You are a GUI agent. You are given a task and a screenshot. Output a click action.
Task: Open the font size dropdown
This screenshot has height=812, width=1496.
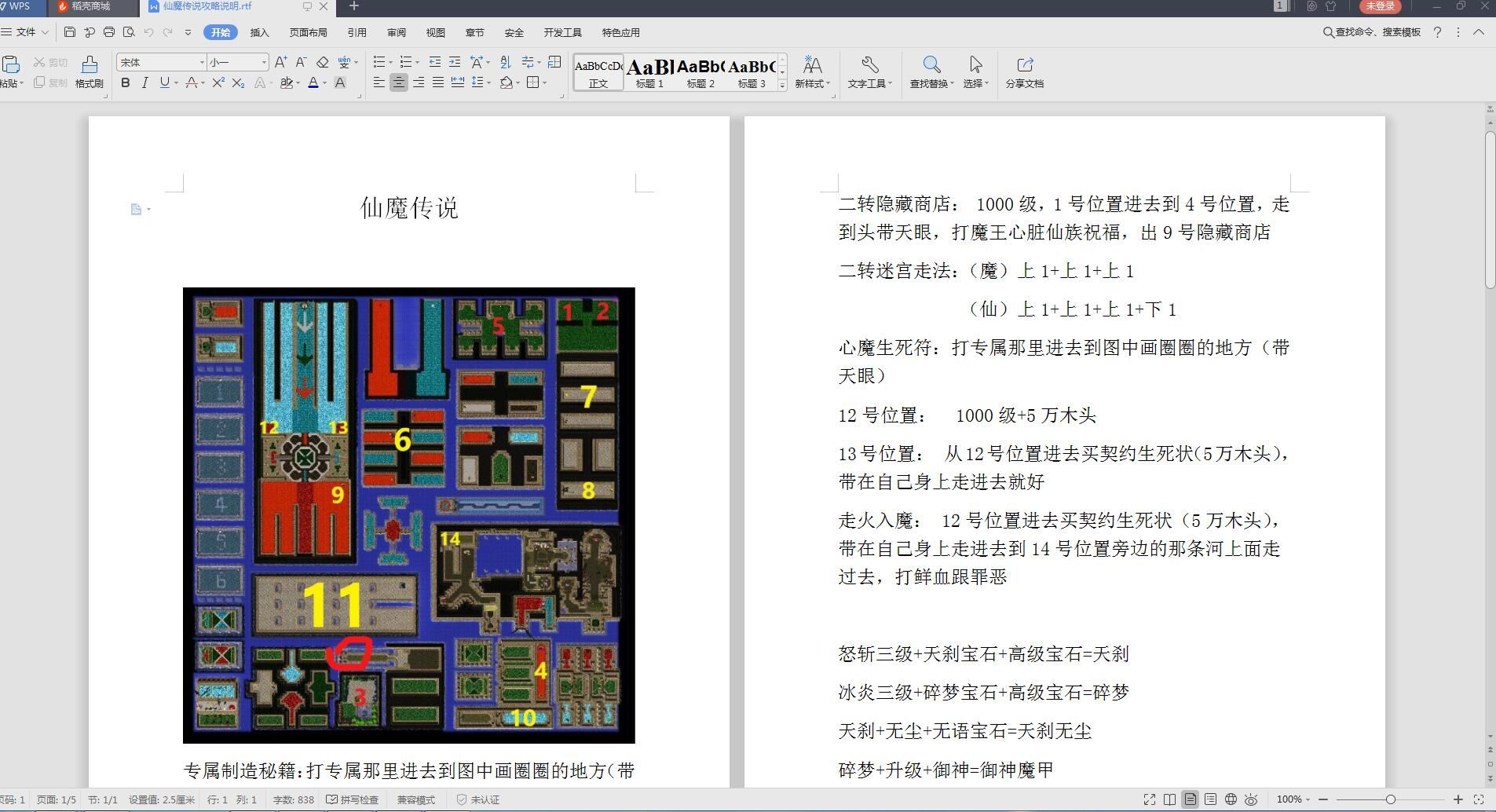click(264, 62)
